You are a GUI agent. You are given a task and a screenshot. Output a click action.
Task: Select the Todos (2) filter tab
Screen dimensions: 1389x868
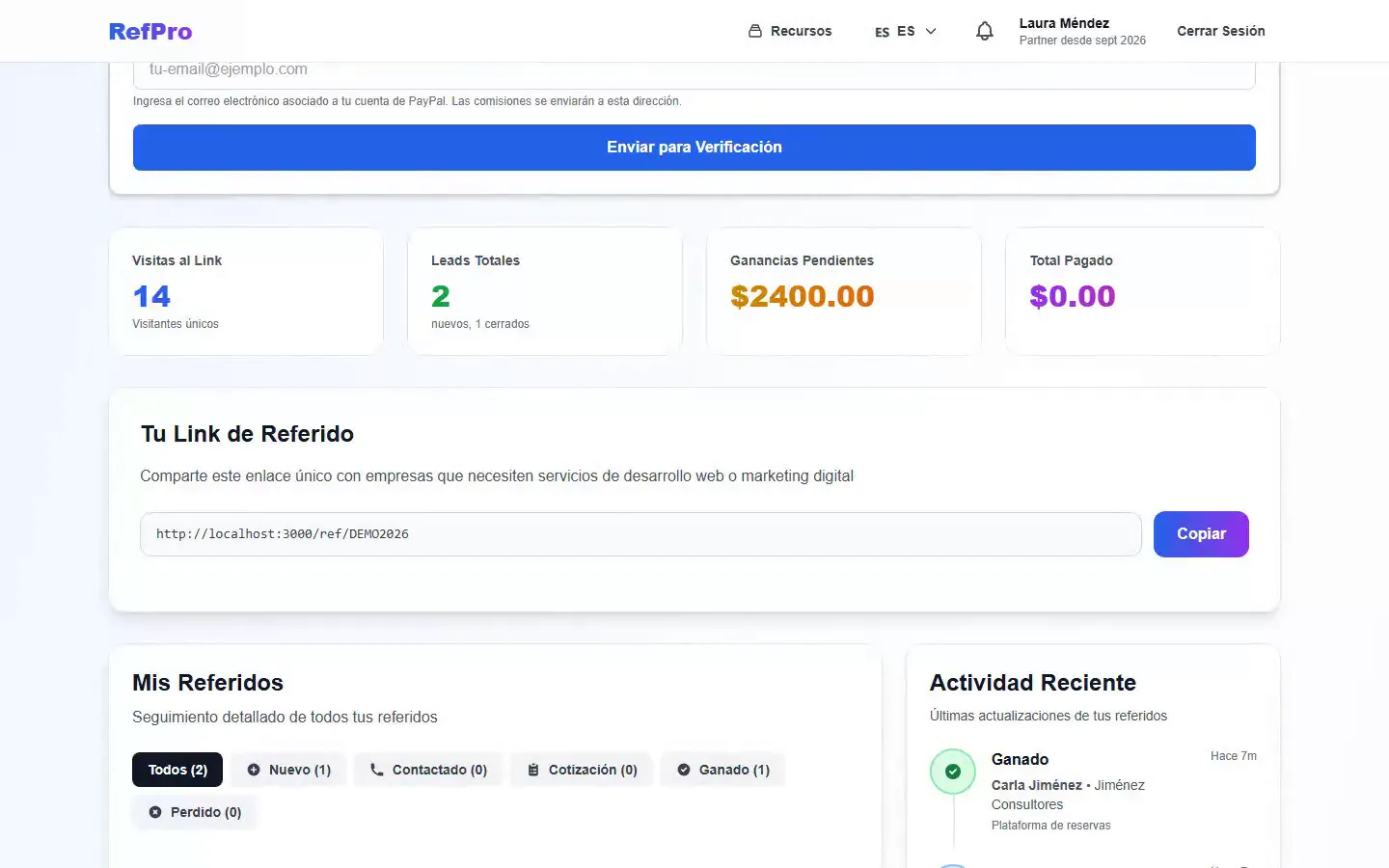pos(177,770)
